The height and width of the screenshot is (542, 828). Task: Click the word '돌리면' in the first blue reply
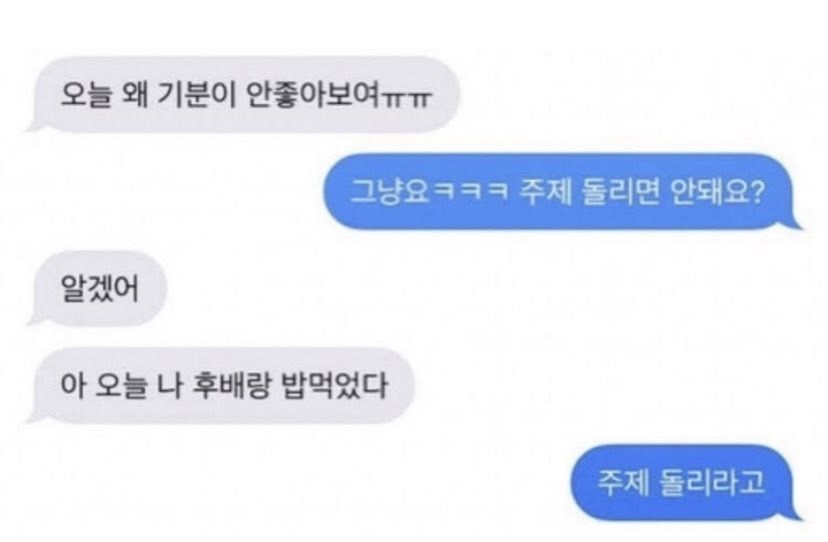pyautogui.click(x=620, y=191)
